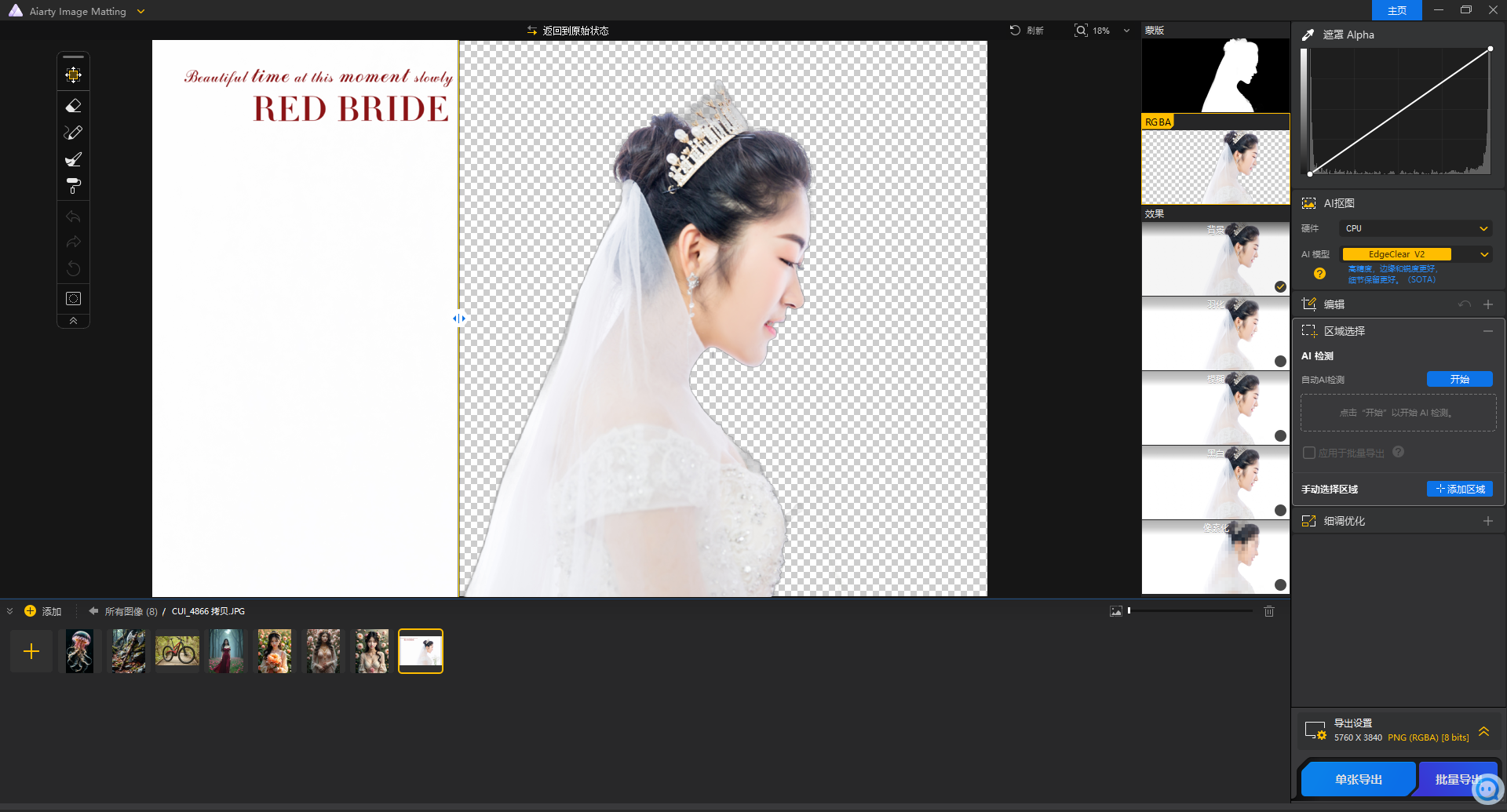The width and height of the screenshot is (1507, 812).
Task: Enable the 羽化 feather effect toggle
Action: coord(1280,361)
